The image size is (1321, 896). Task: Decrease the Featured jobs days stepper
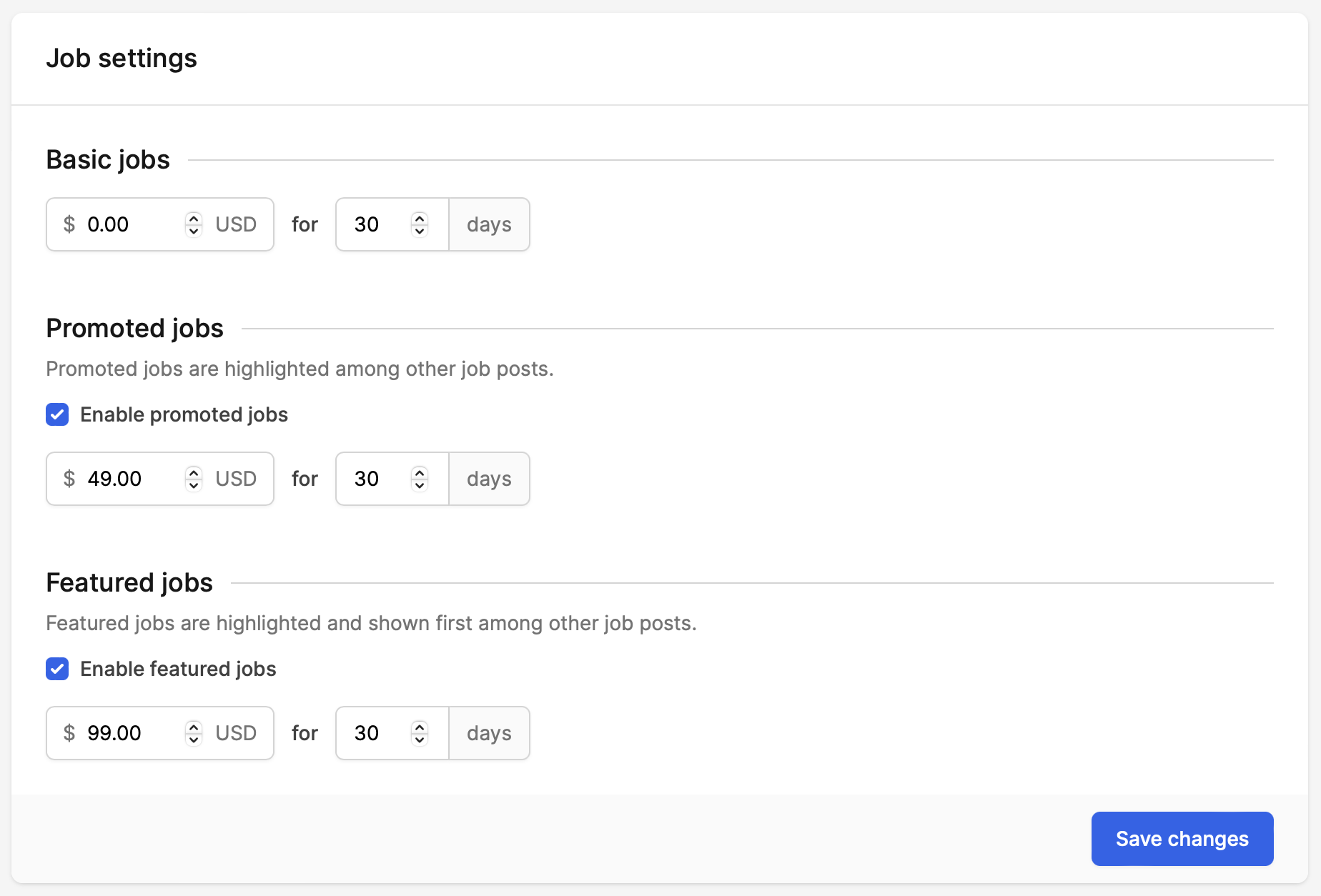(x=420, y=740)
